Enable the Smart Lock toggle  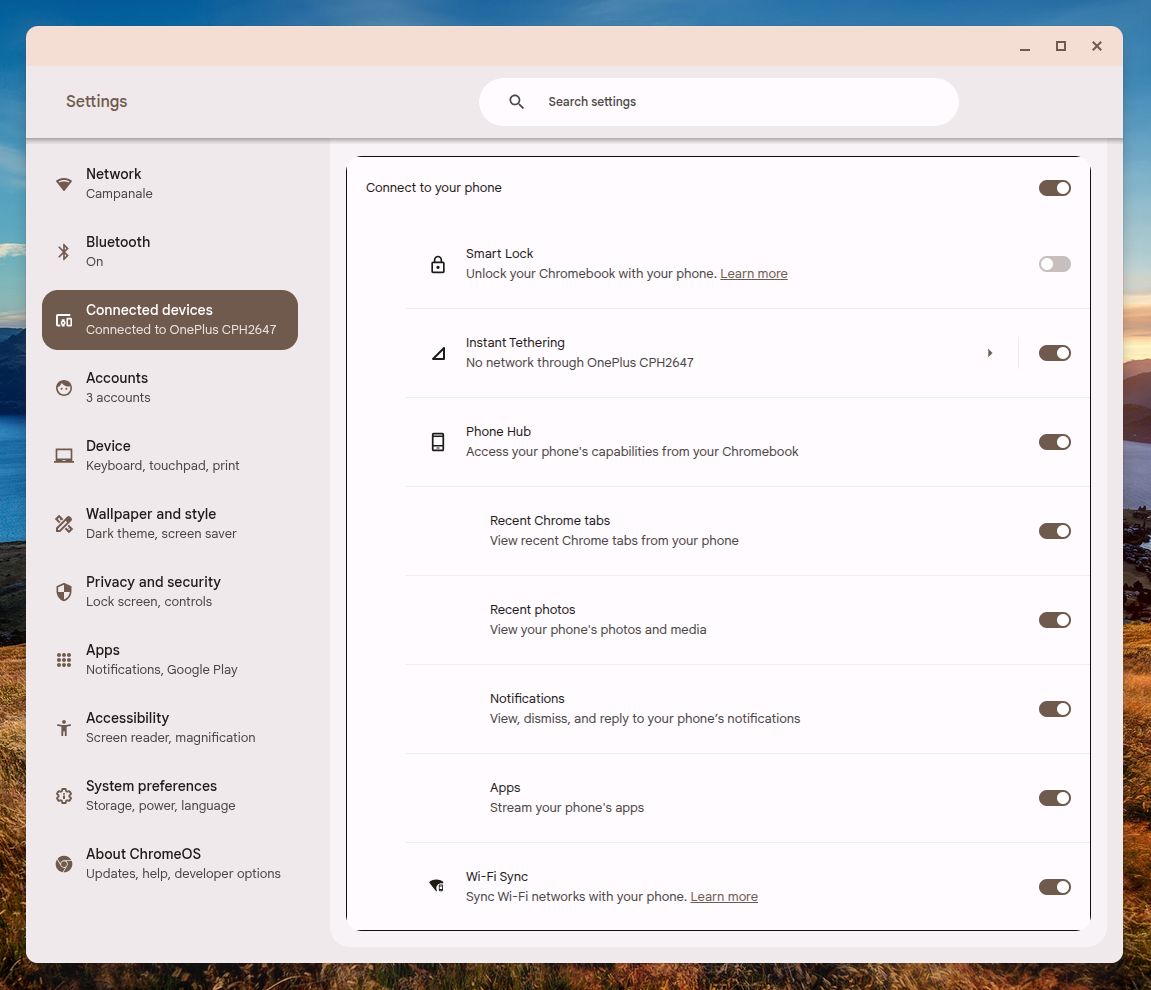pos(1054,263)
